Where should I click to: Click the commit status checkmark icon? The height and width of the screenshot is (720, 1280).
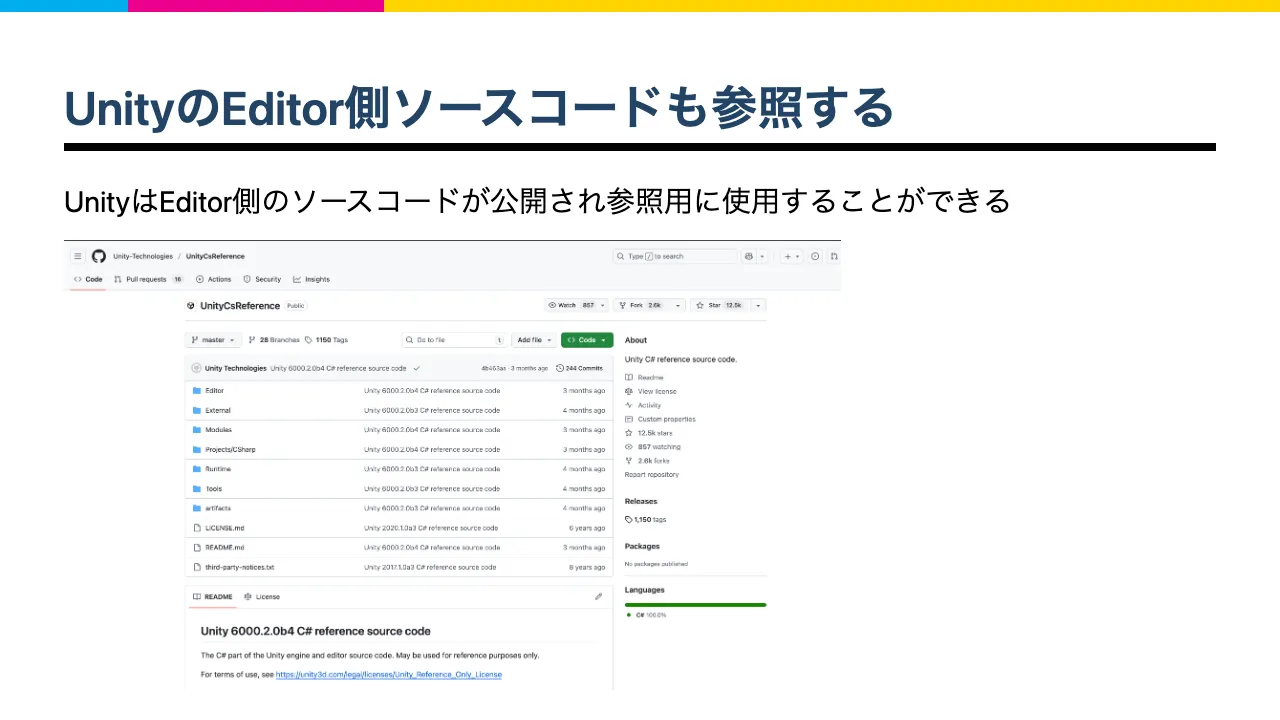[416, 368]
